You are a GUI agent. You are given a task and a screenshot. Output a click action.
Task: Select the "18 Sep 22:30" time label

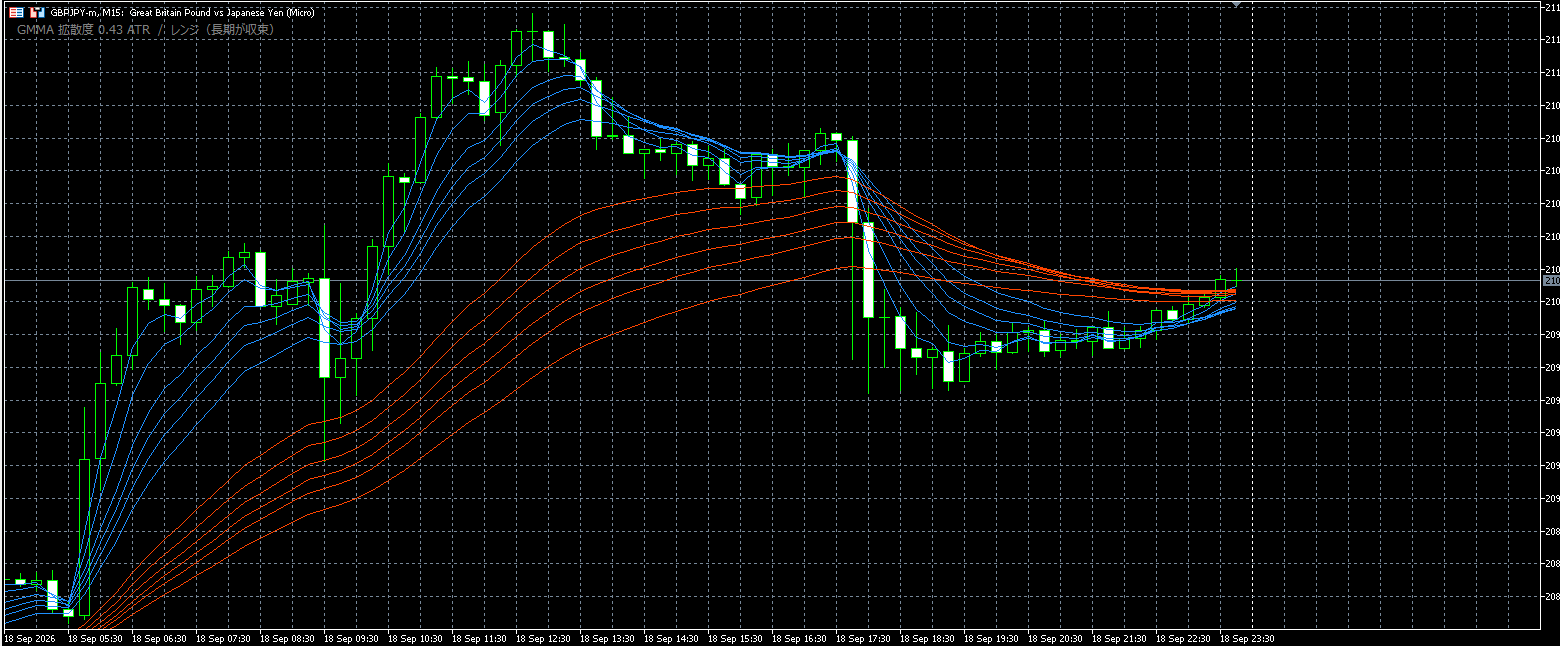[1182, 638]
